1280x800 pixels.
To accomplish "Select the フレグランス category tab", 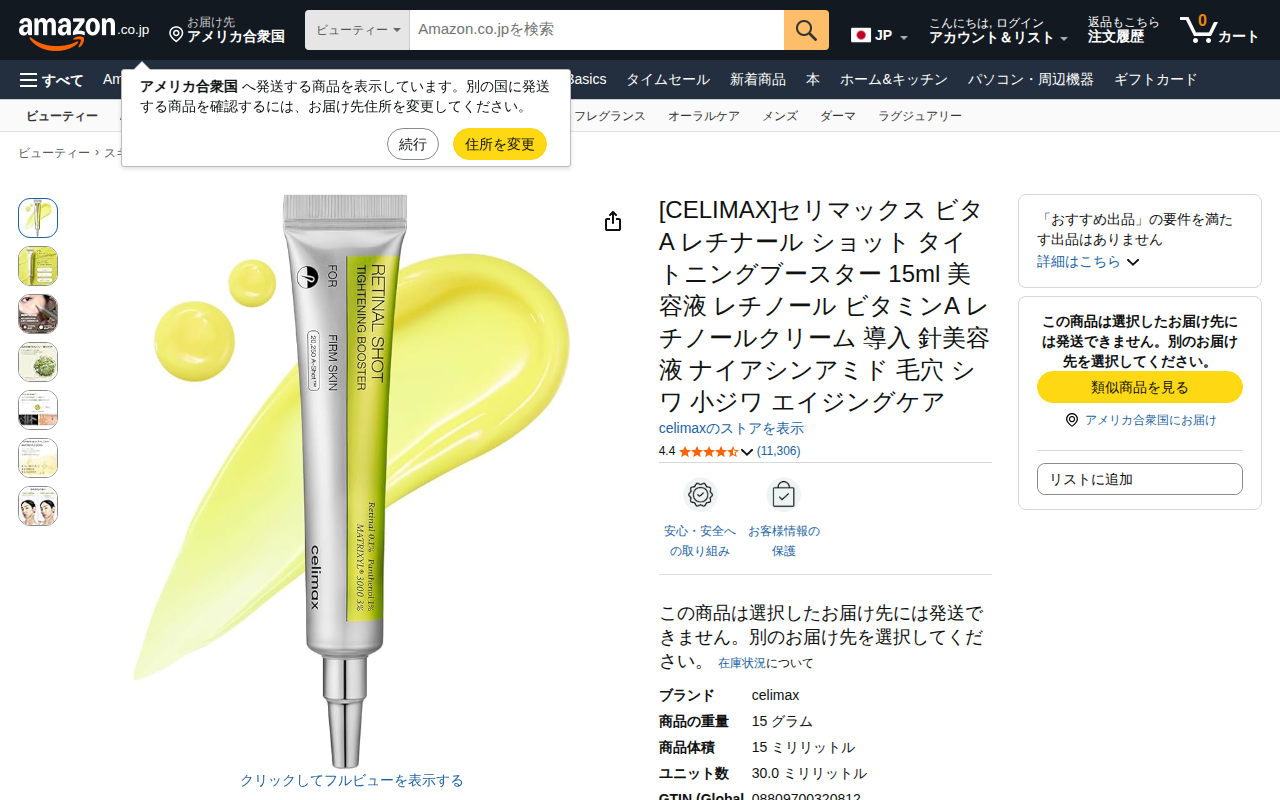I will 610,116.
